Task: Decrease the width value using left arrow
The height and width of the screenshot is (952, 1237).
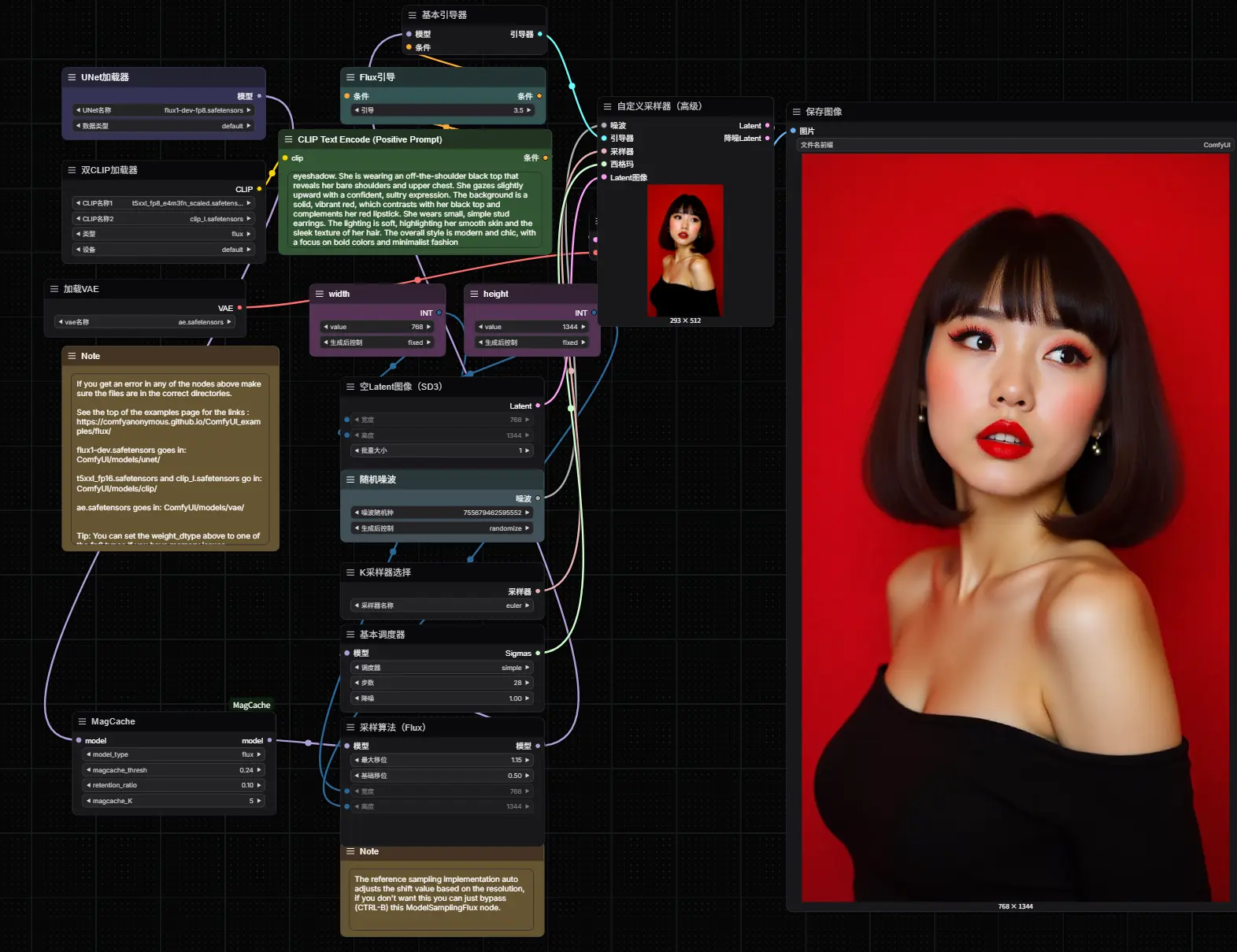Action: tap(326, 327)
